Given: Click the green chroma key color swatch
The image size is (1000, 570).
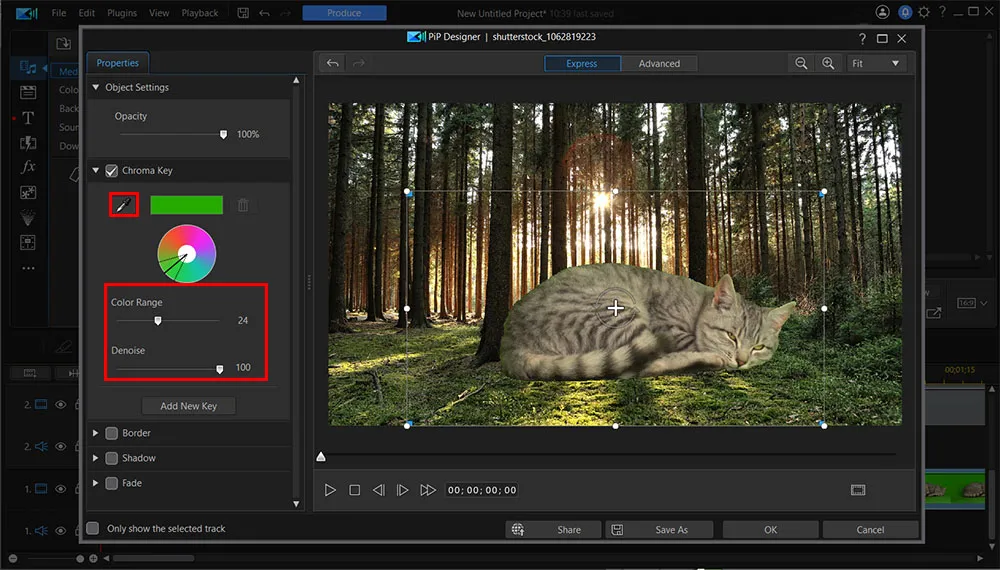Looking at the screenshot, I should pyautogui.click(x=186, y=205).
